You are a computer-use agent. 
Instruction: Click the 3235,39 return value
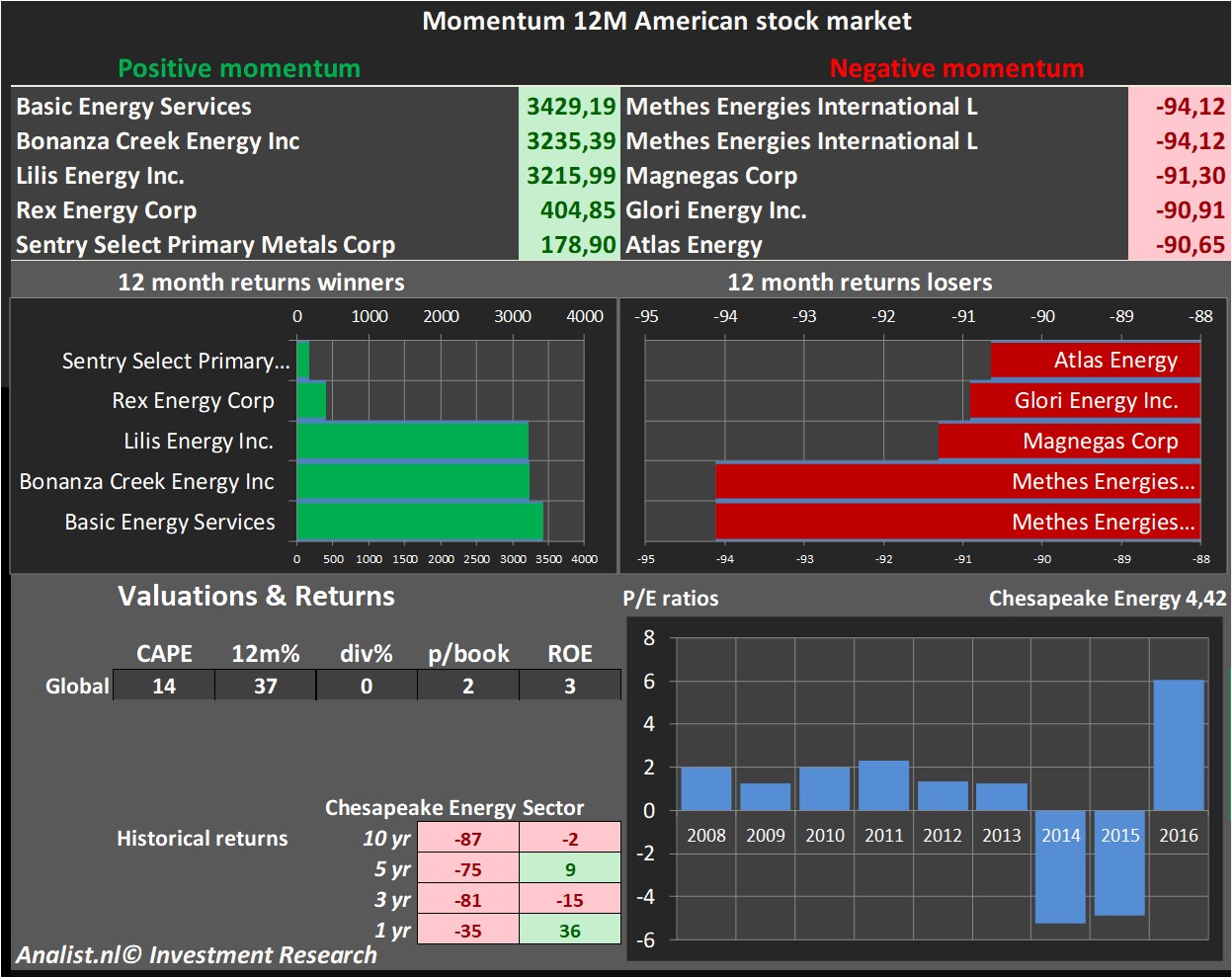[x=570, y=141]
